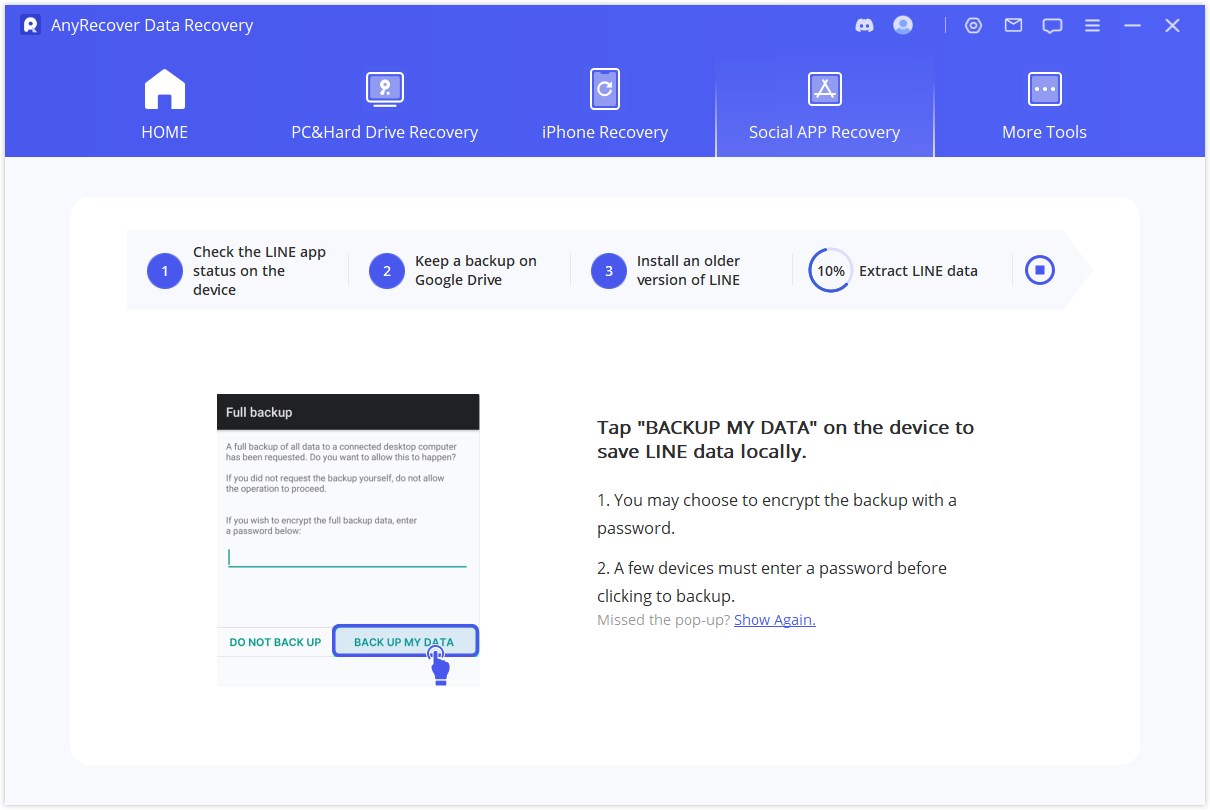This screenshot has width=1210, height=810.
Task: Switch to PC&Hard Drive Recovery tab
Action: 384,106
